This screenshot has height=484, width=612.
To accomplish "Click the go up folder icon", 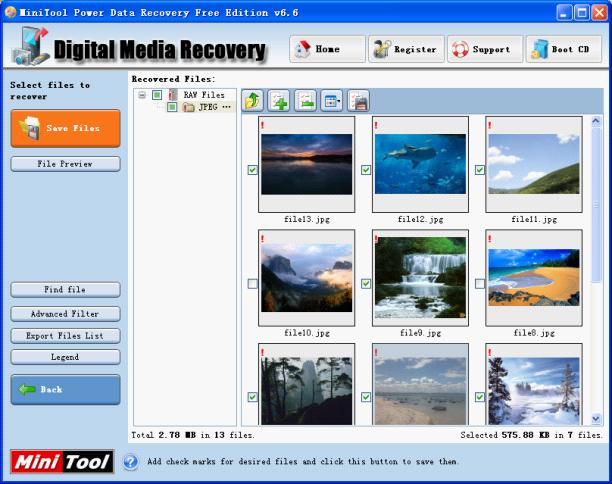I will pyautogui.click(x=253, y=101).
